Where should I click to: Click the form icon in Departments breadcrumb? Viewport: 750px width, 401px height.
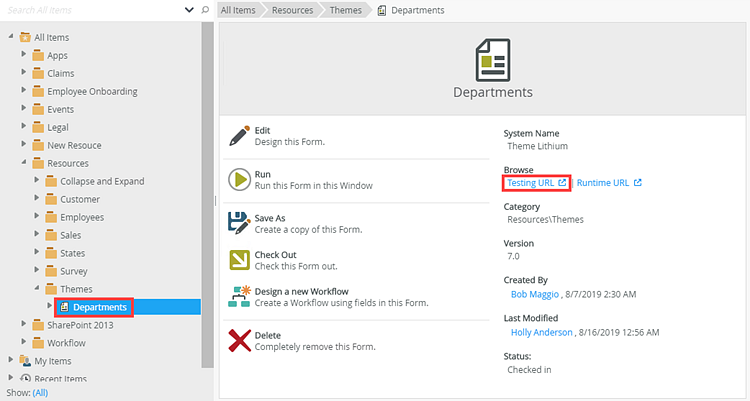pyautogui.click(x=382, y=10)
